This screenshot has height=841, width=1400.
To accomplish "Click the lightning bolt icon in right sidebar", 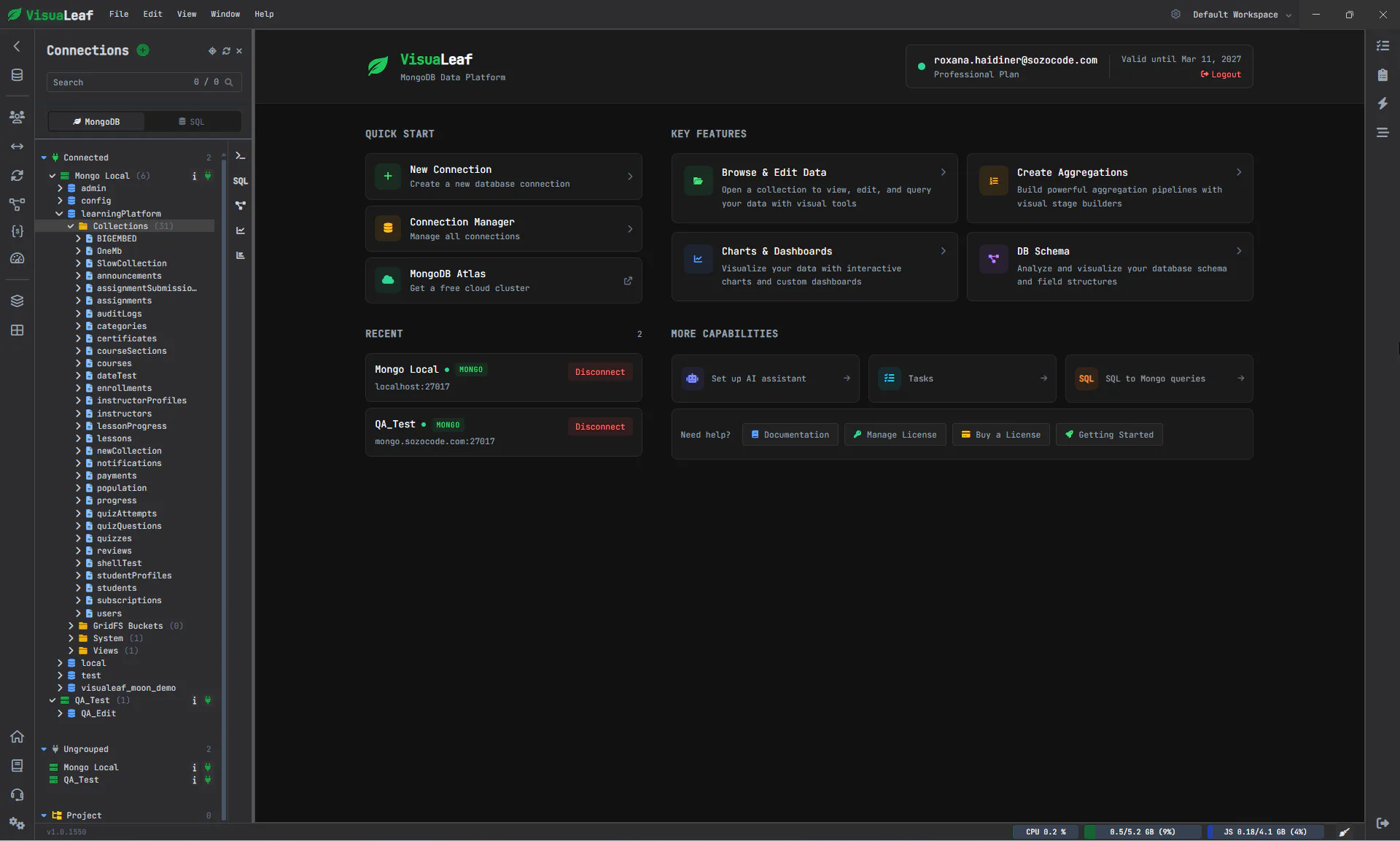I will pyautogui.click(x=1382, y=104).
